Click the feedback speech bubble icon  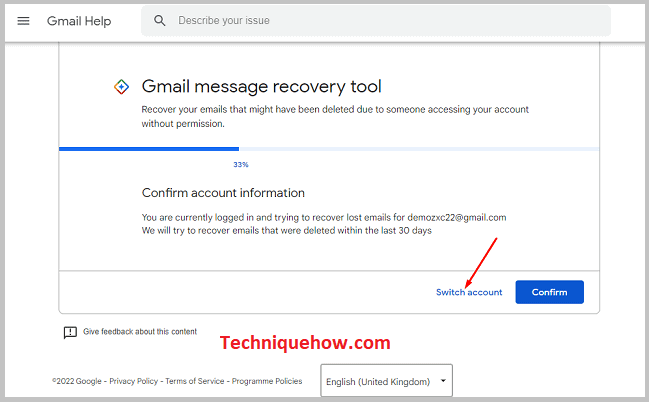pos(70,332)
